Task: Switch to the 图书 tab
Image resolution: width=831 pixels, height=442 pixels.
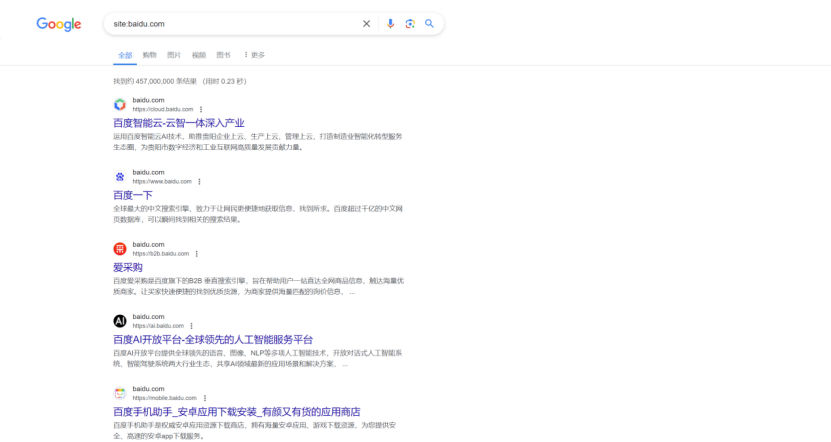Action: [223, 55]
